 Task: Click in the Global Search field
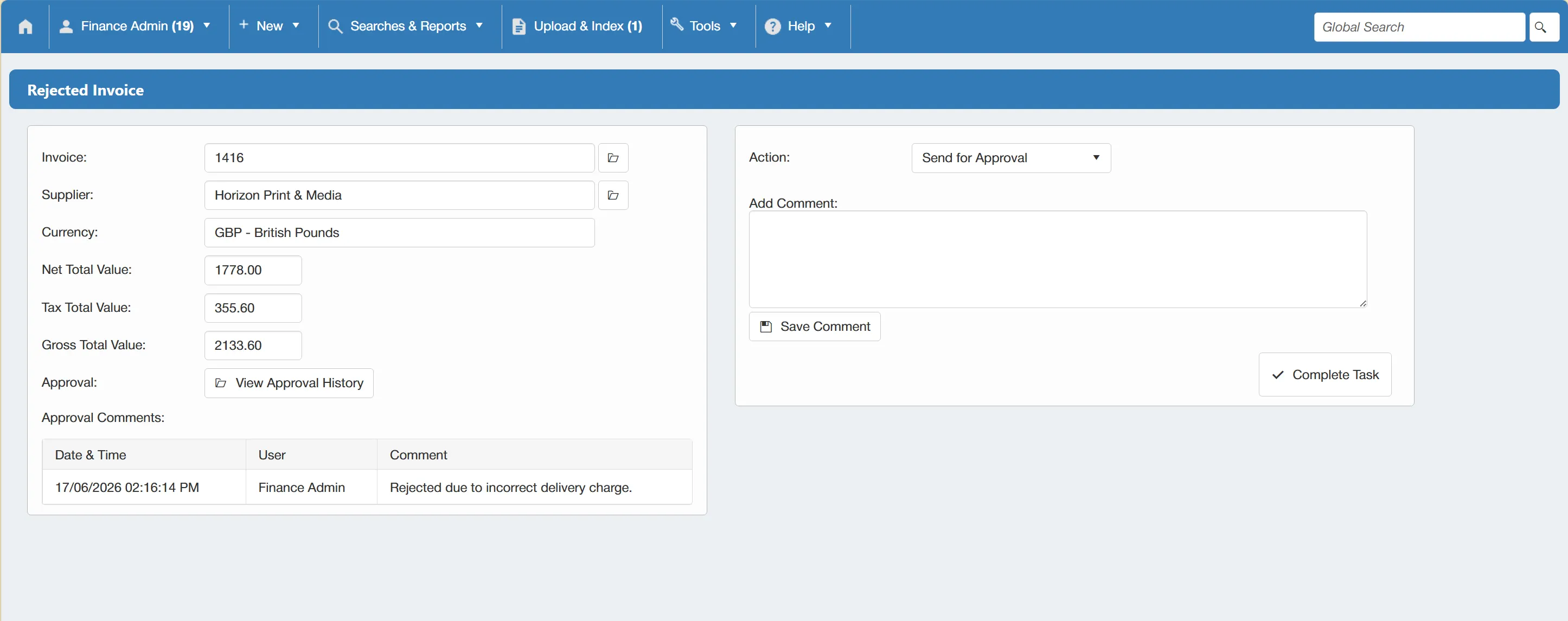click(x=1419, y=27)
